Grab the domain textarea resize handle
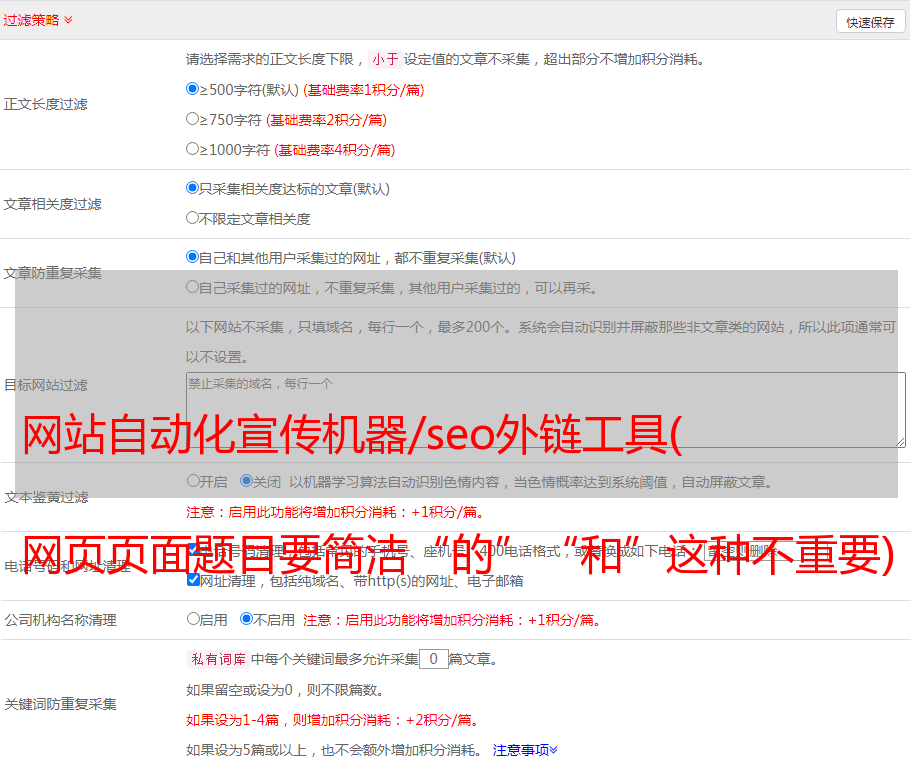This screenshot has height=768, width=912. (x=900, y=442)
